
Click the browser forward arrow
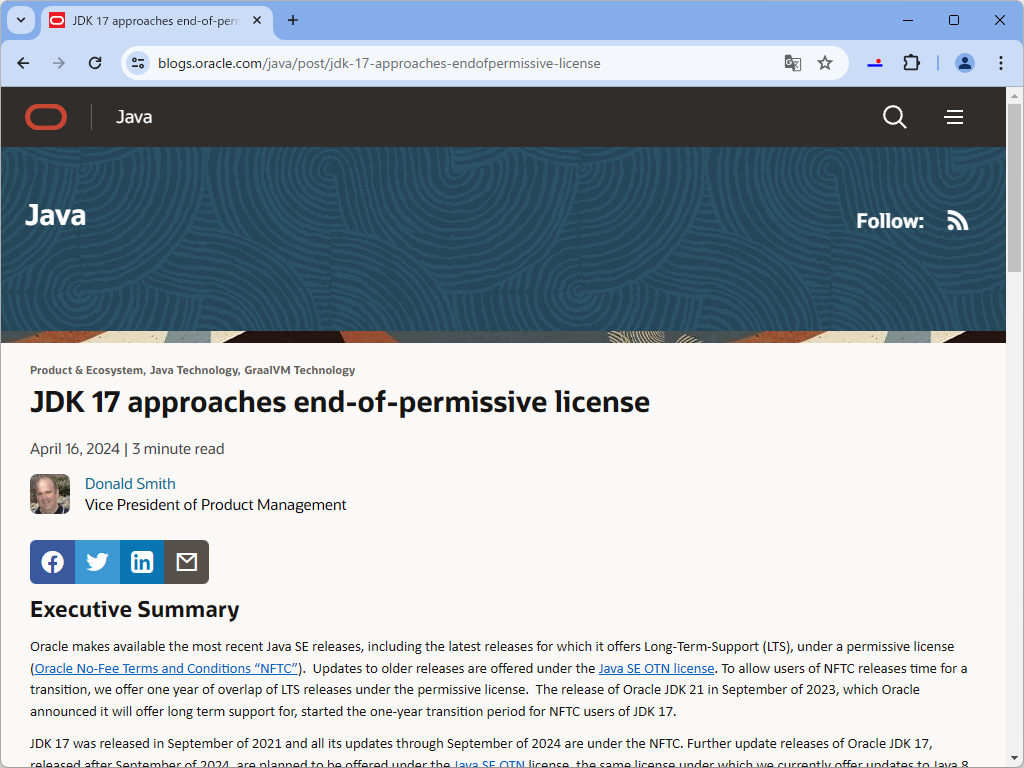(59, 63)
